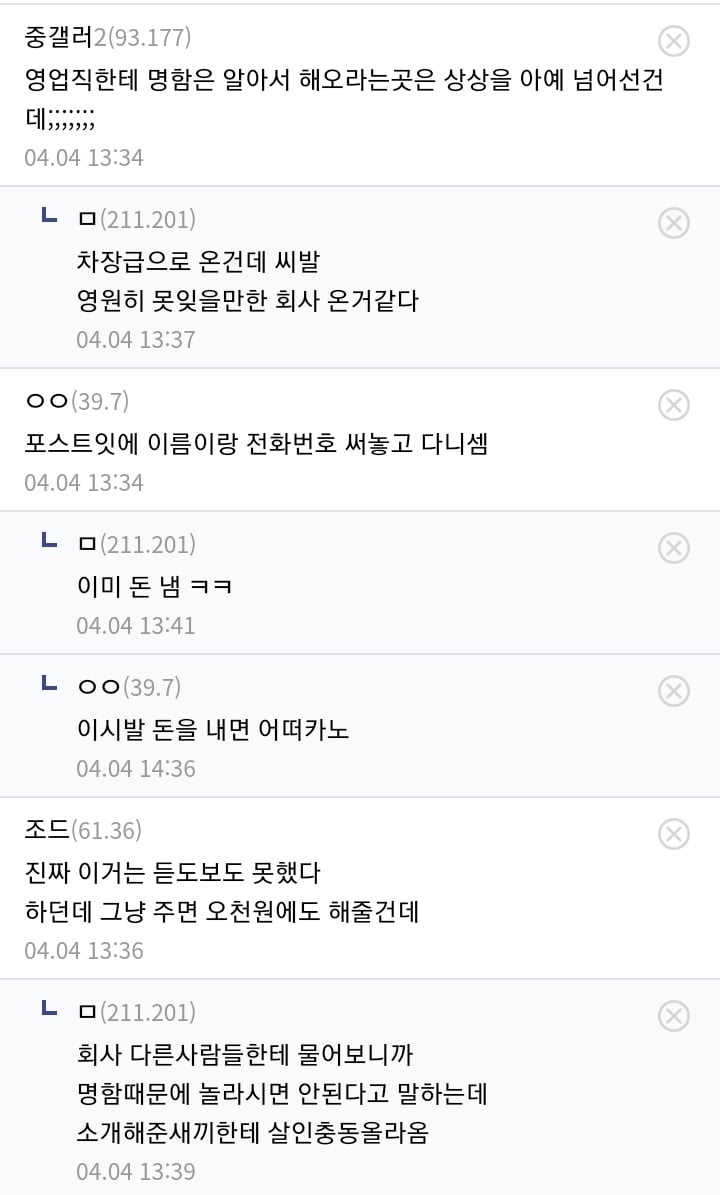Delete 중갤러2's comment with the X icon
The image size is (720, 1195).
(674, 41)
